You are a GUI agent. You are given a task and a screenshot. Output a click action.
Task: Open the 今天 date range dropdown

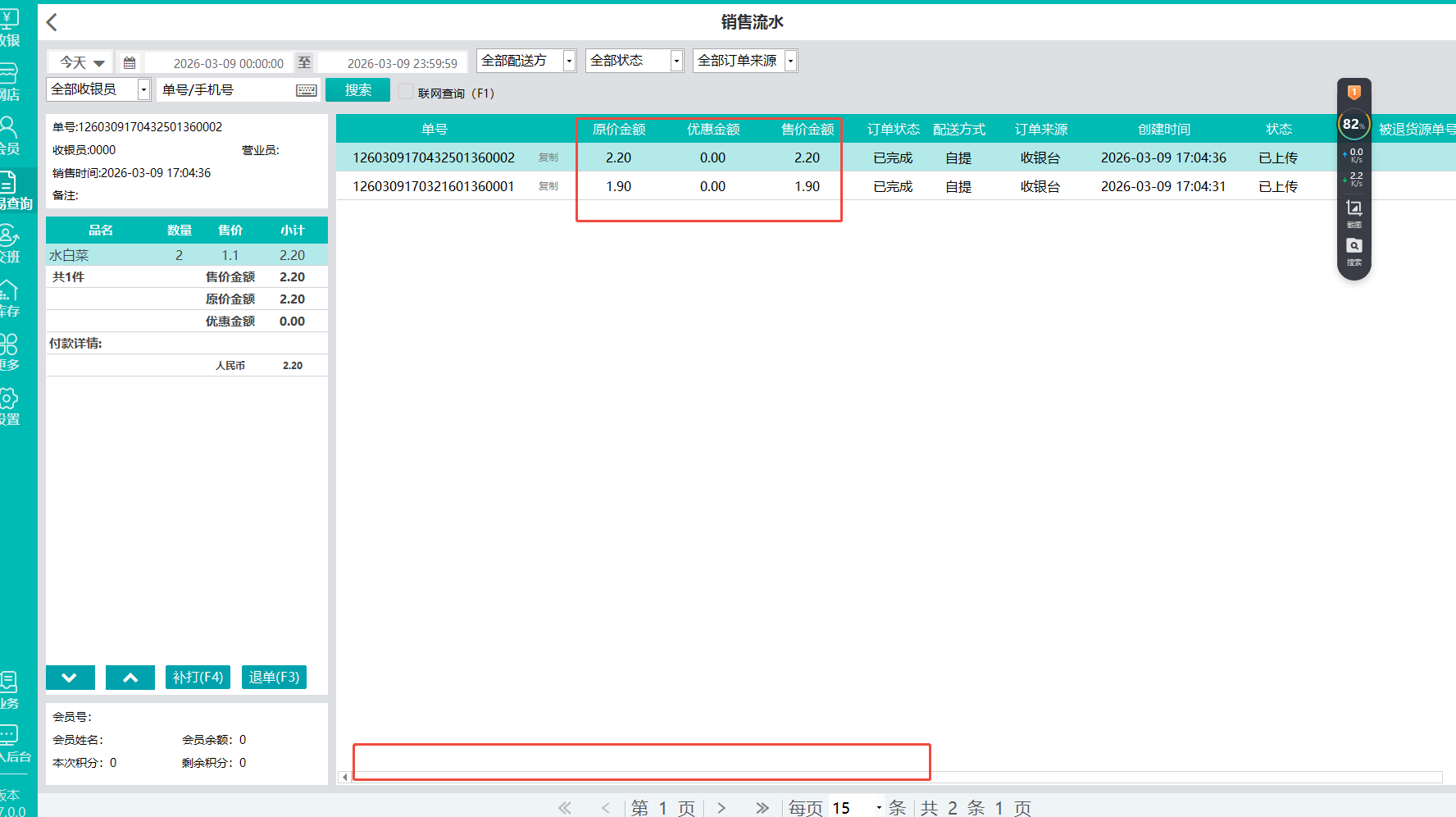click(x=80, y=62)
